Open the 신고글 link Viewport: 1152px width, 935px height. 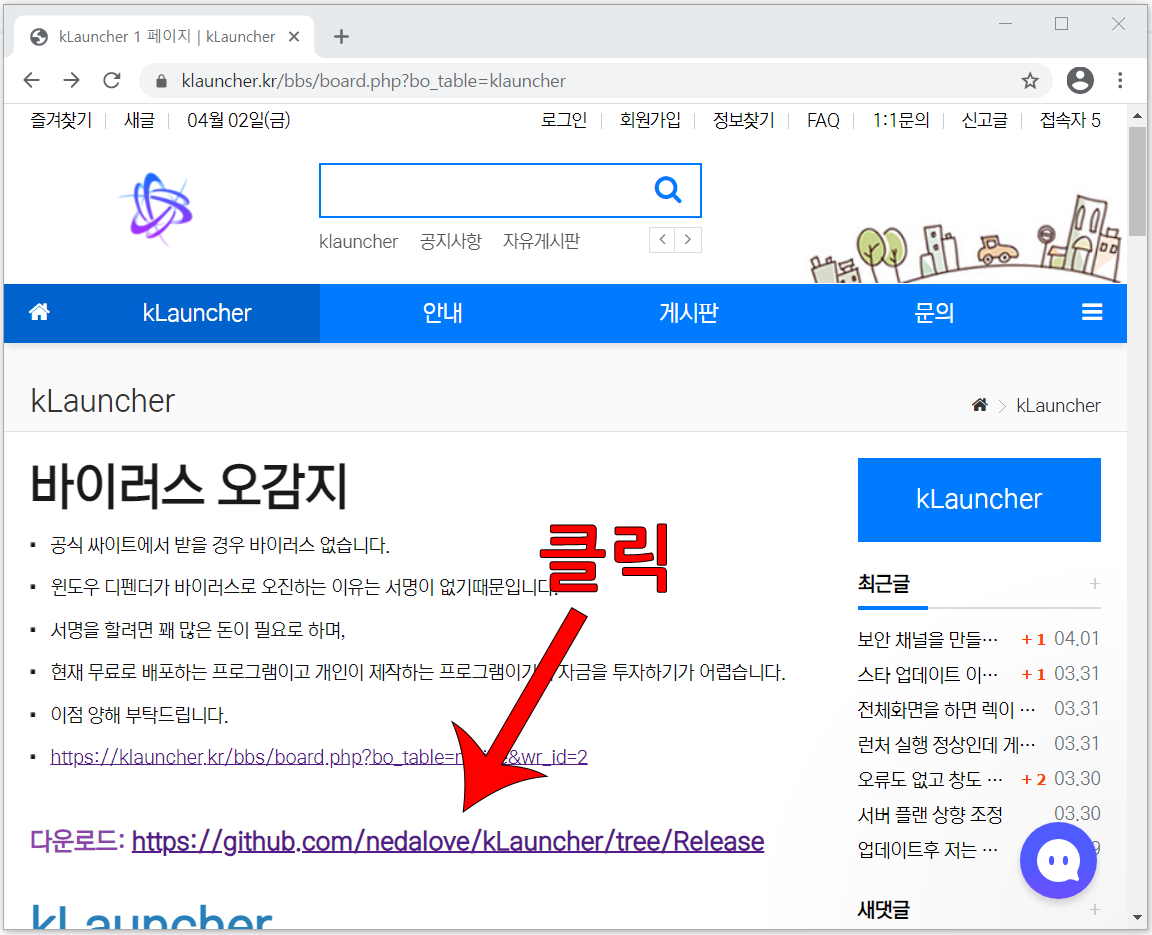pos(984,120)
